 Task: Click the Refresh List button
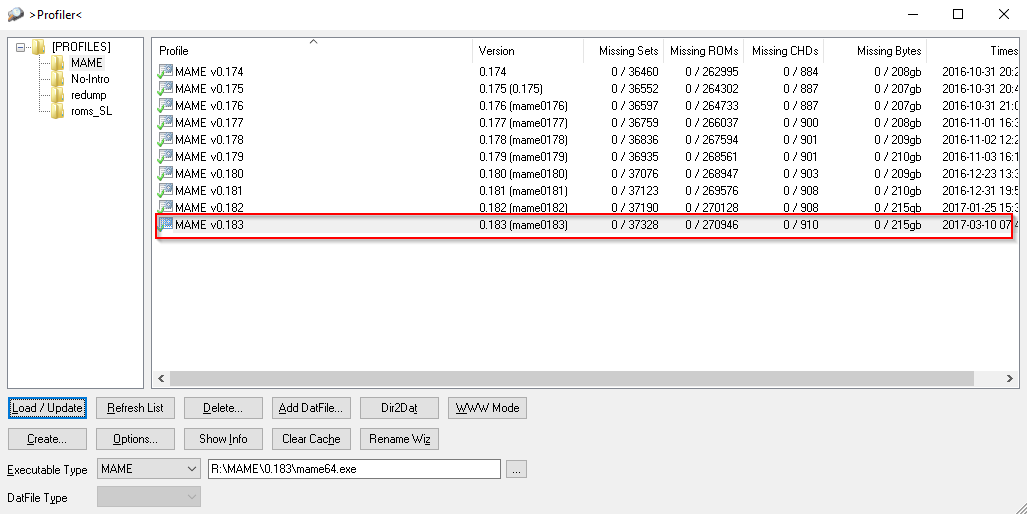tap(136, 408)
